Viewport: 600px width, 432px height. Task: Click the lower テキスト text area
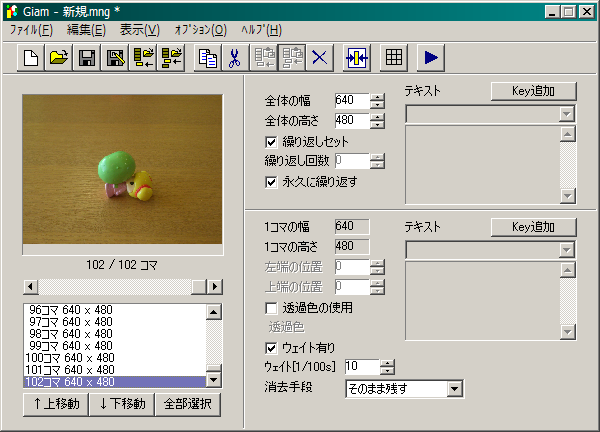483,301
